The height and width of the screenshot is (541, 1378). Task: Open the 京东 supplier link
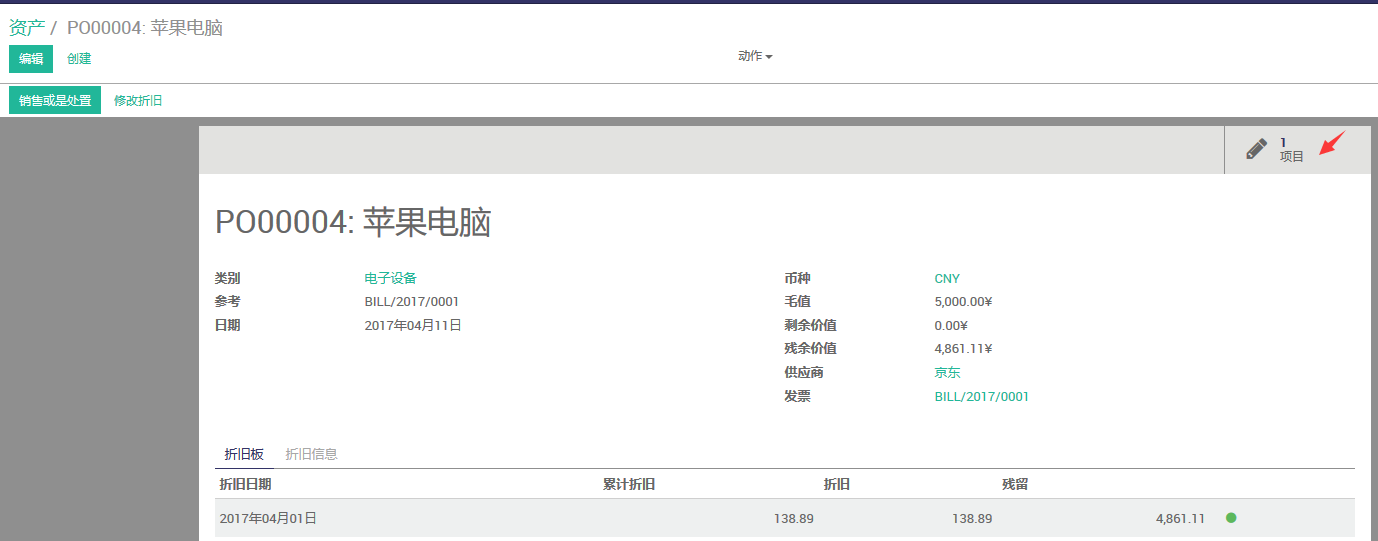point(947,372)
